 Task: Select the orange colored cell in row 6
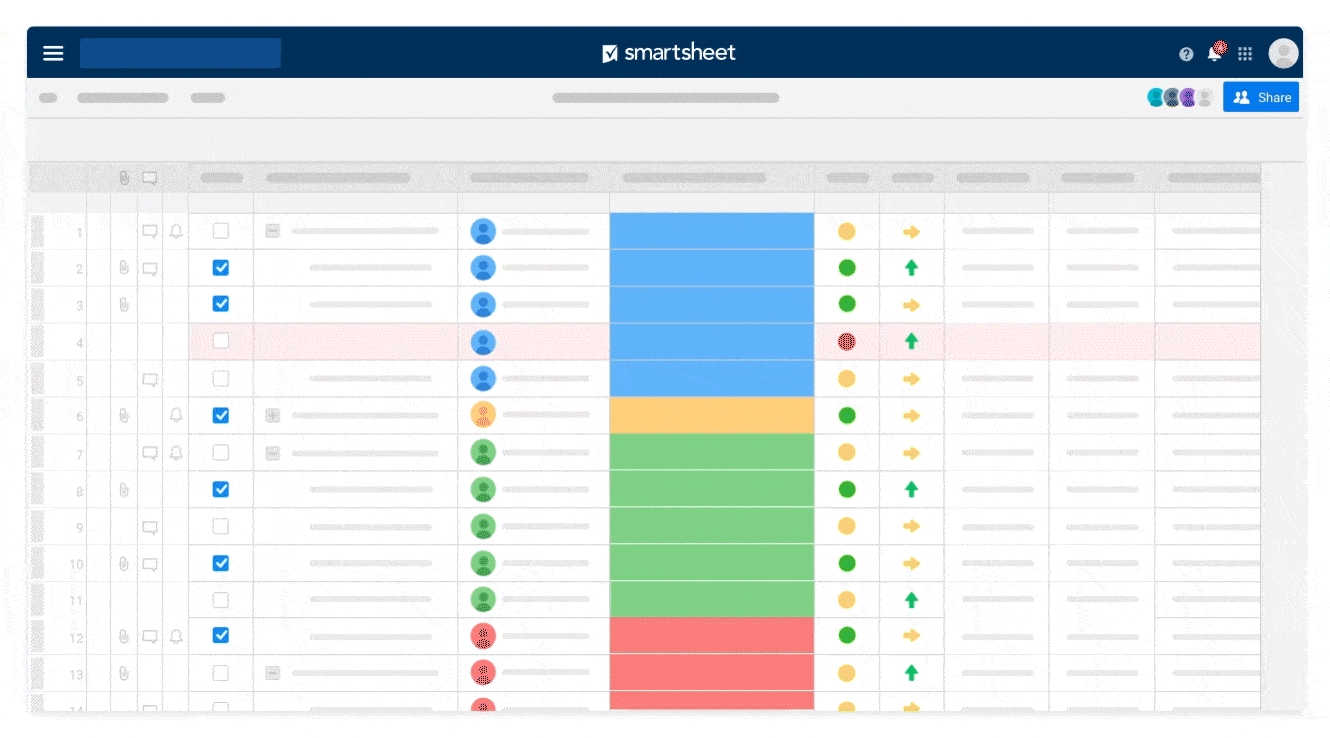coord(711,415)
